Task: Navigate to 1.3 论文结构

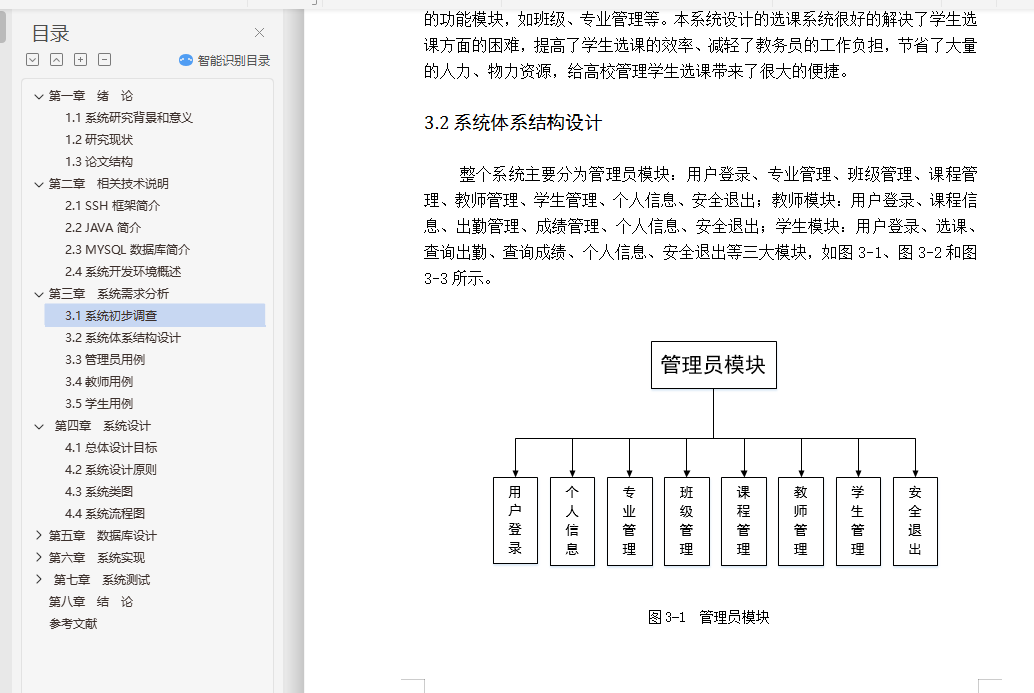Action: tap(99, 162)
